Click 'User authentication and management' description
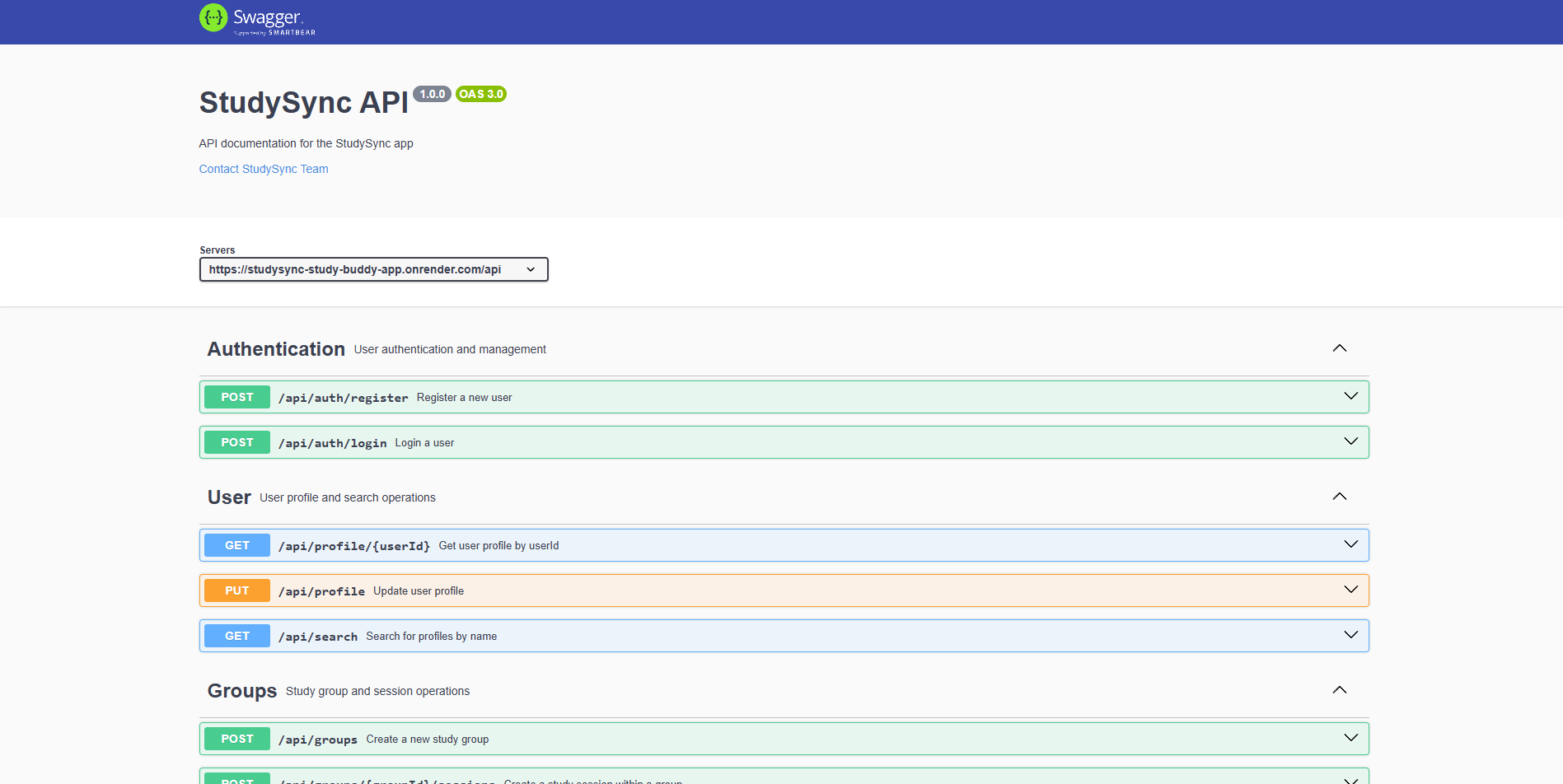This screenshot has width=1563, height=784. click(x=450, y=349)
